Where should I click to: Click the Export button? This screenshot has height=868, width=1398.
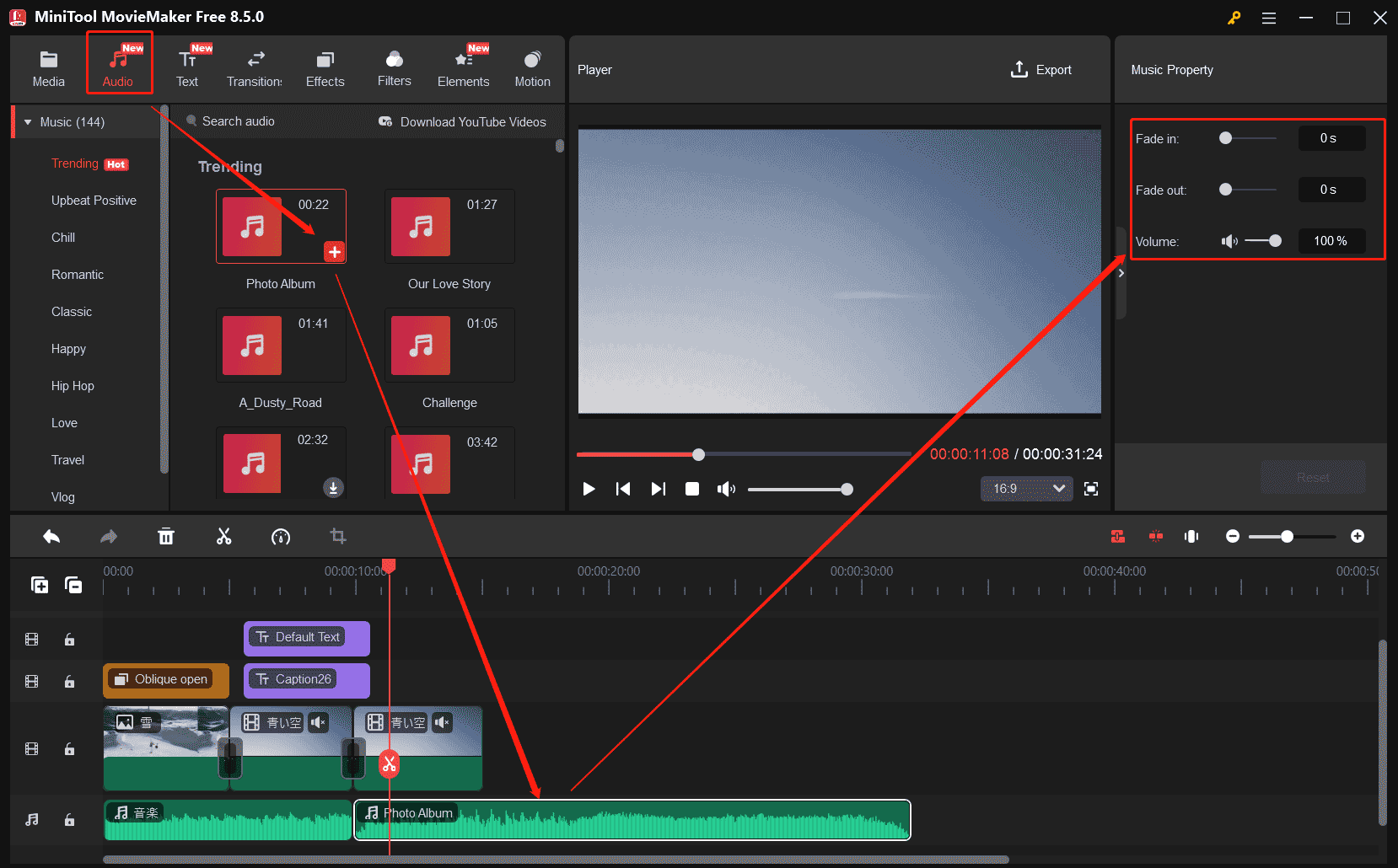tap(1041, 69)
